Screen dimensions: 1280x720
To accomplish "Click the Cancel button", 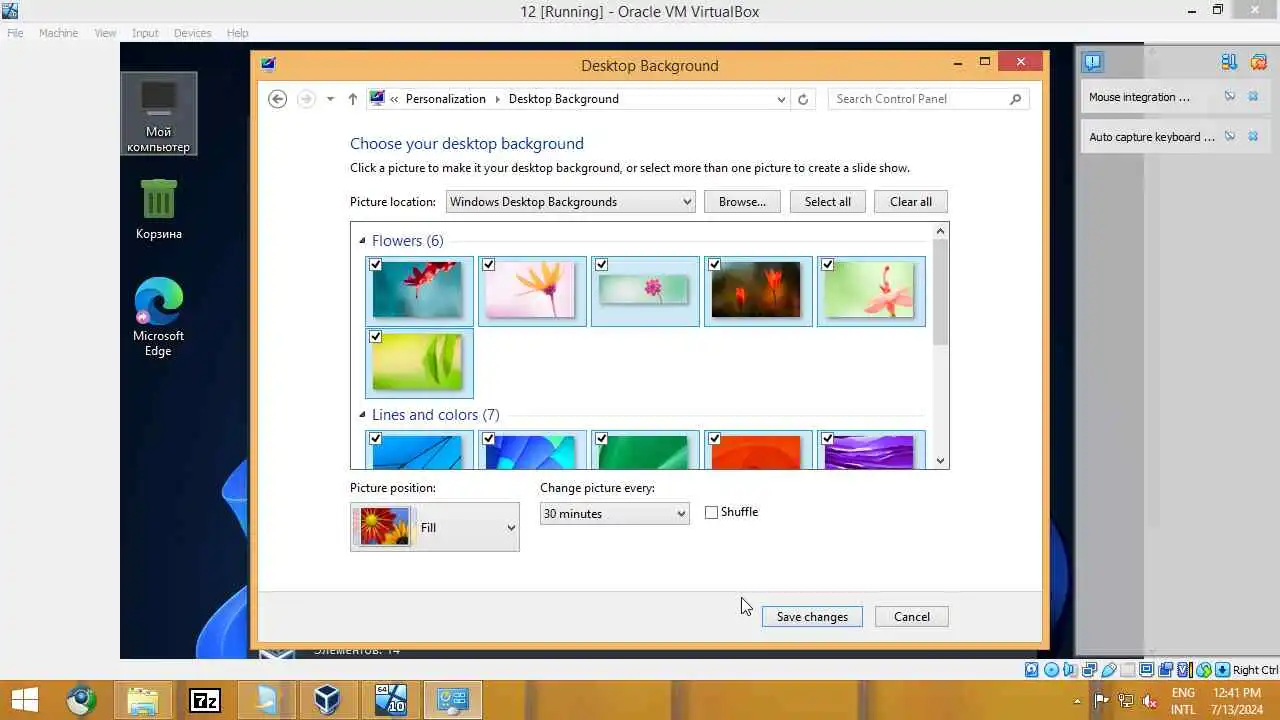I will tap(912, 617).
